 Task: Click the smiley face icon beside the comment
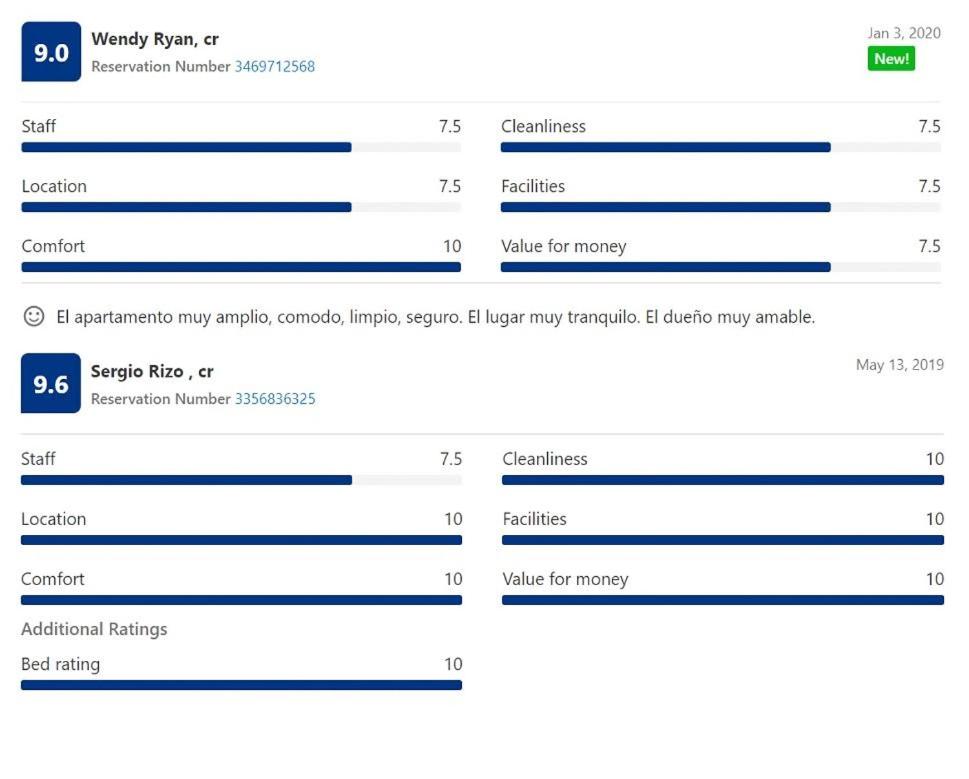(34, 316)
